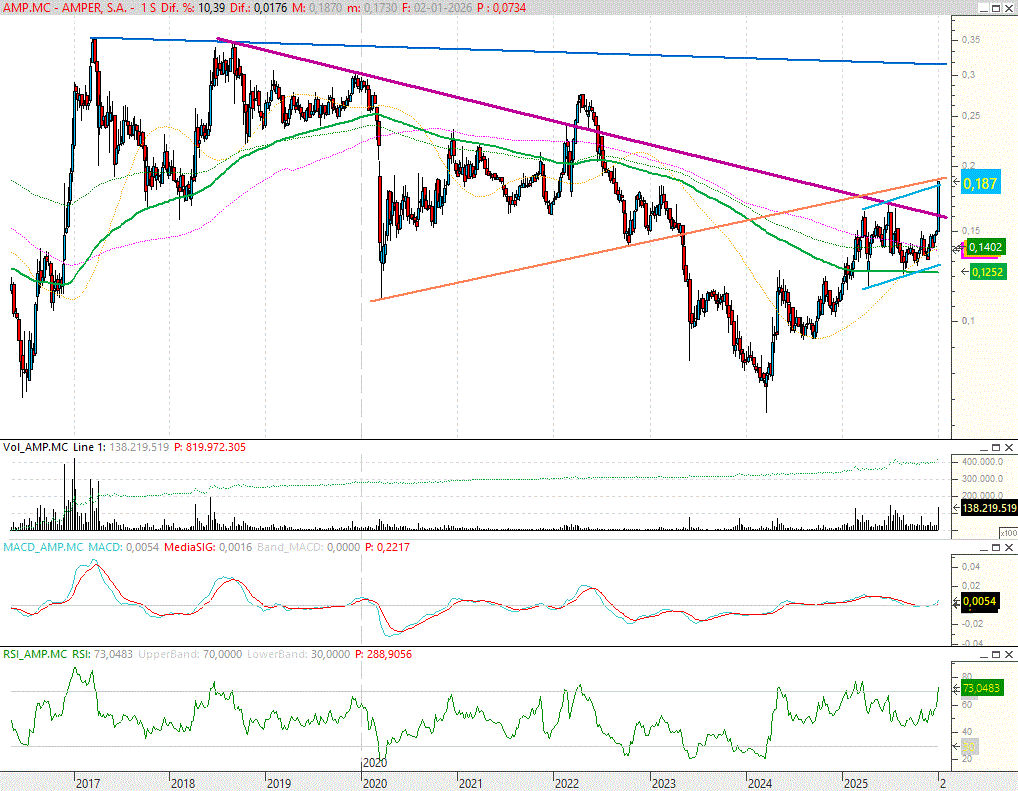This screenshot has width=1018, height=791.
Task: Click the 2017 year label on time axis
Action: 88,784
